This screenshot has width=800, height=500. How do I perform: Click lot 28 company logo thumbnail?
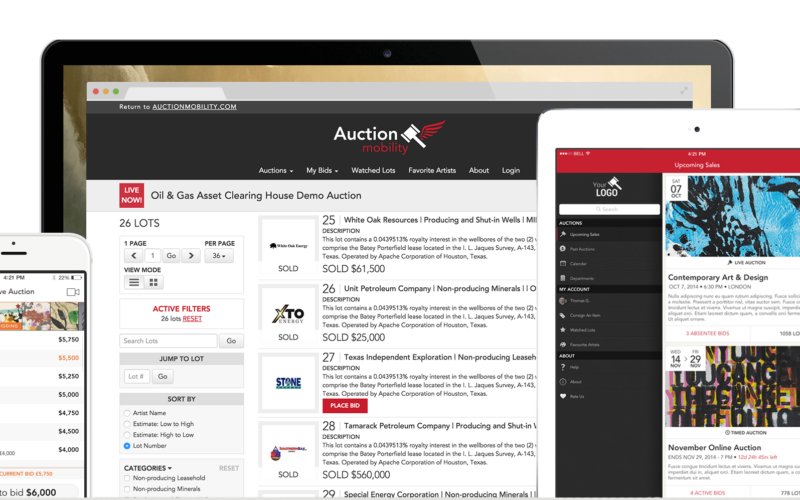pos(288,452)
